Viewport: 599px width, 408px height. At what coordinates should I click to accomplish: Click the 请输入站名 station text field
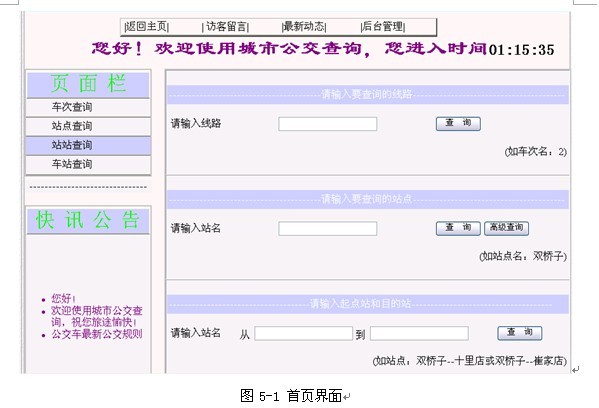328,228
